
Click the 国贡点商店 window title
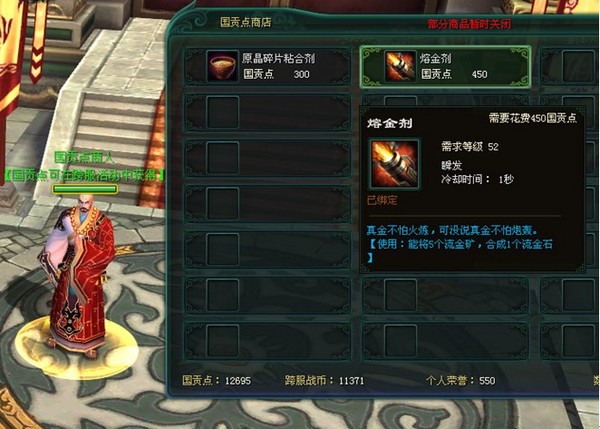click(x=246, y=22)
